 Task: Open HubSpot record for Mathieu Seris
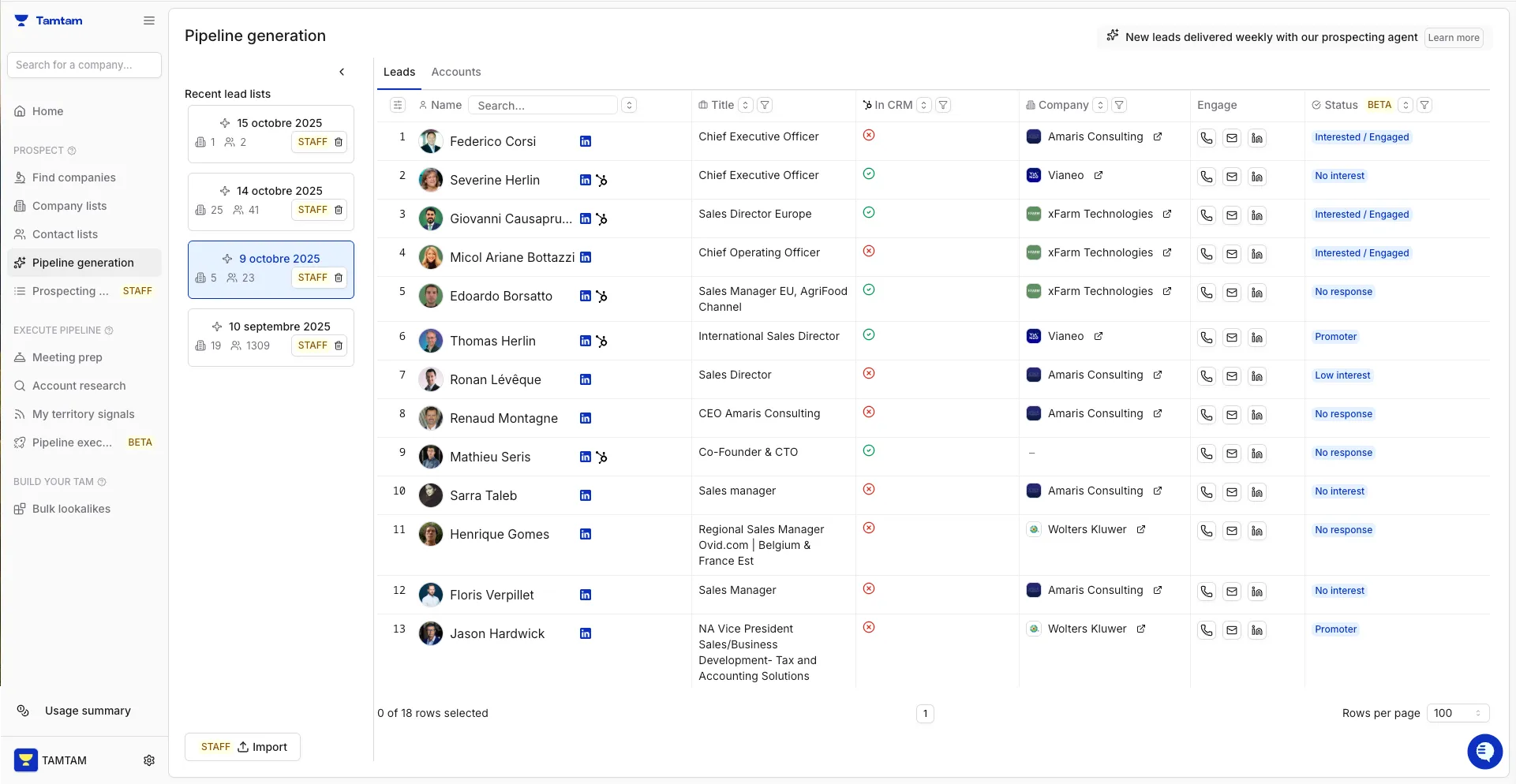click(601, 457)
